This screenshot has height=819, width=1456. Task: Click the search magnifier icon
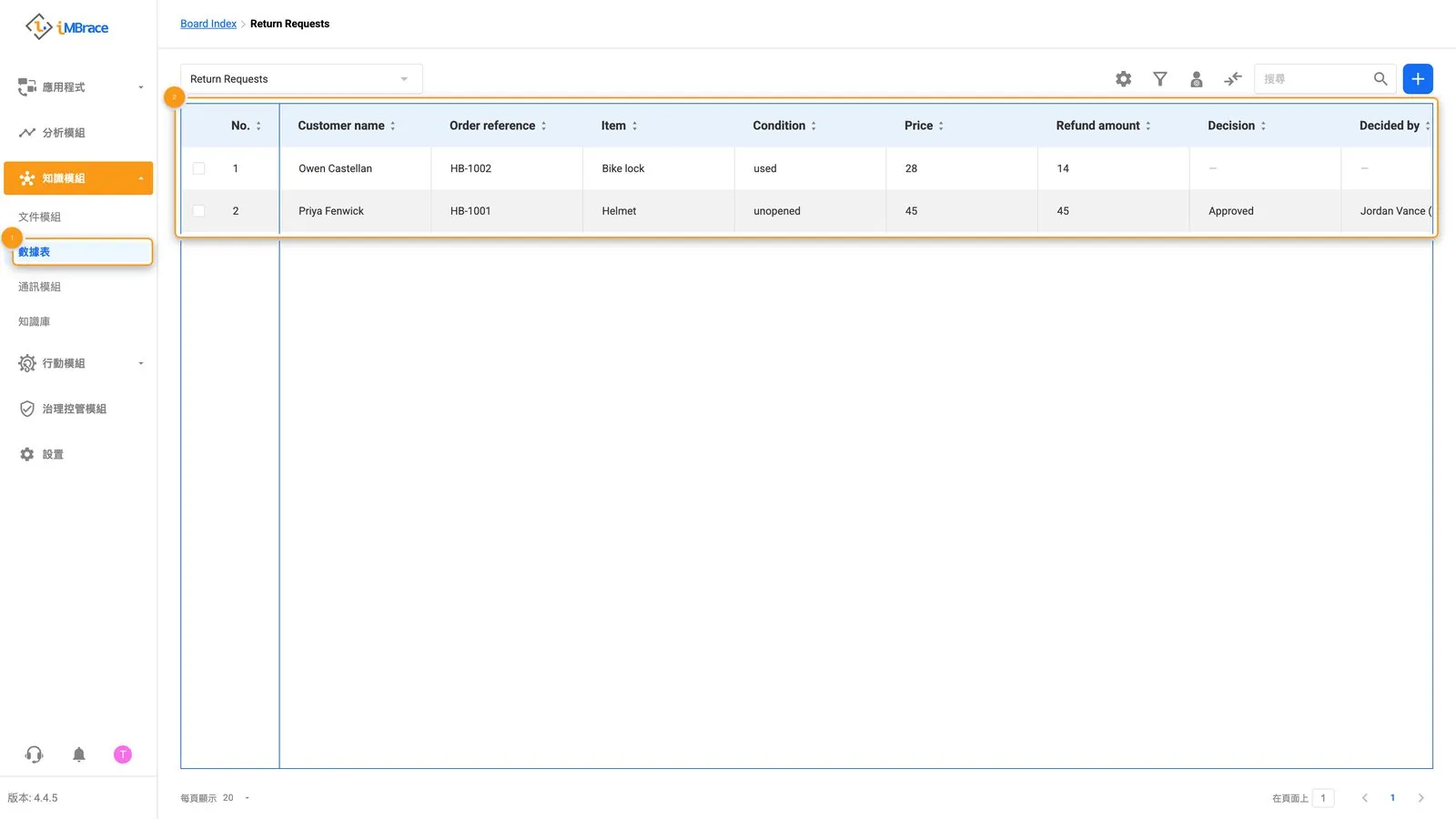(1380, 79)
